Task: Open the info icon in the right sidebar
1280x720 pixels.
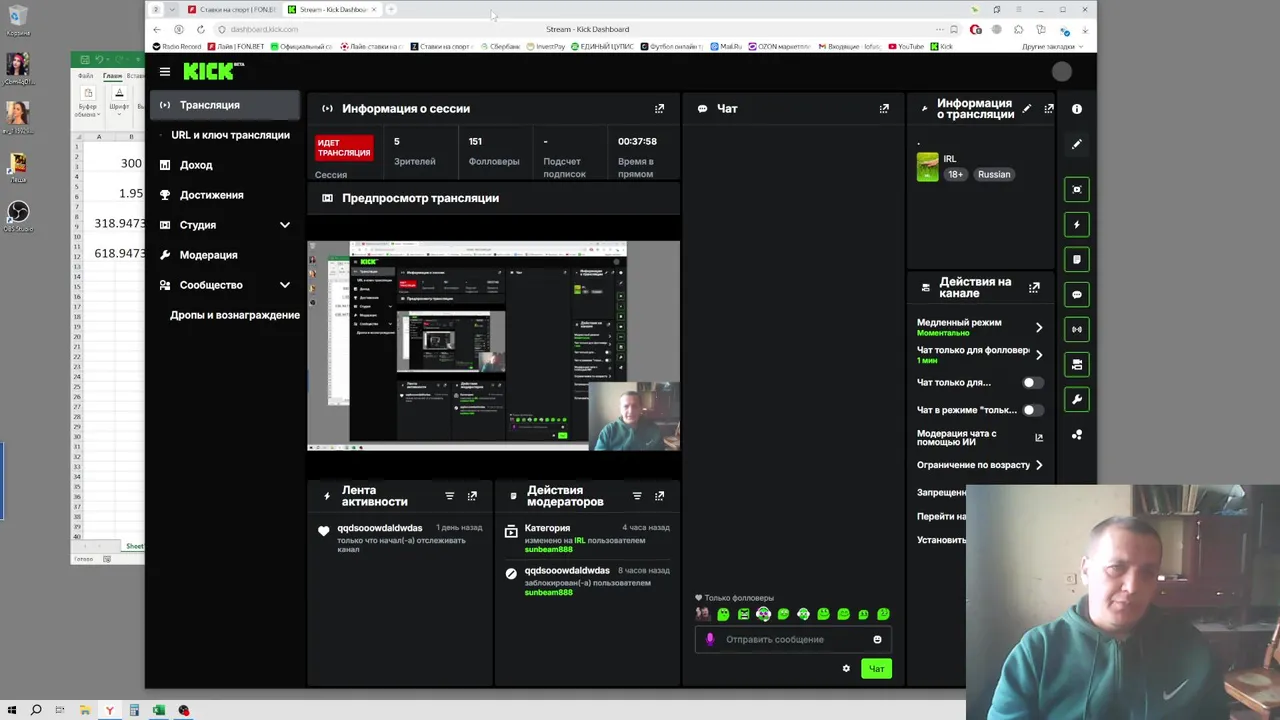Action: (1077, 109)
